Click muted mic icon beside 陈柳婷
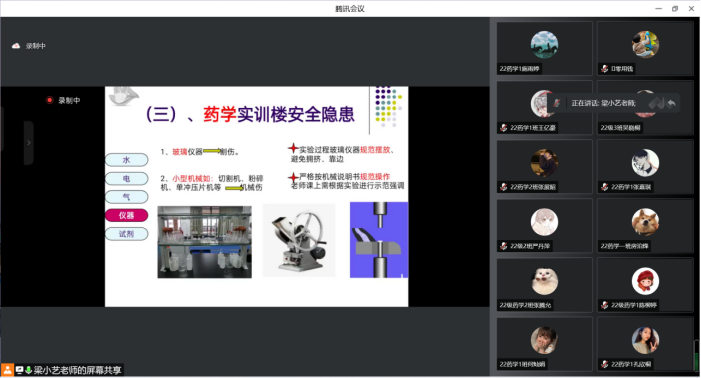 604,305
